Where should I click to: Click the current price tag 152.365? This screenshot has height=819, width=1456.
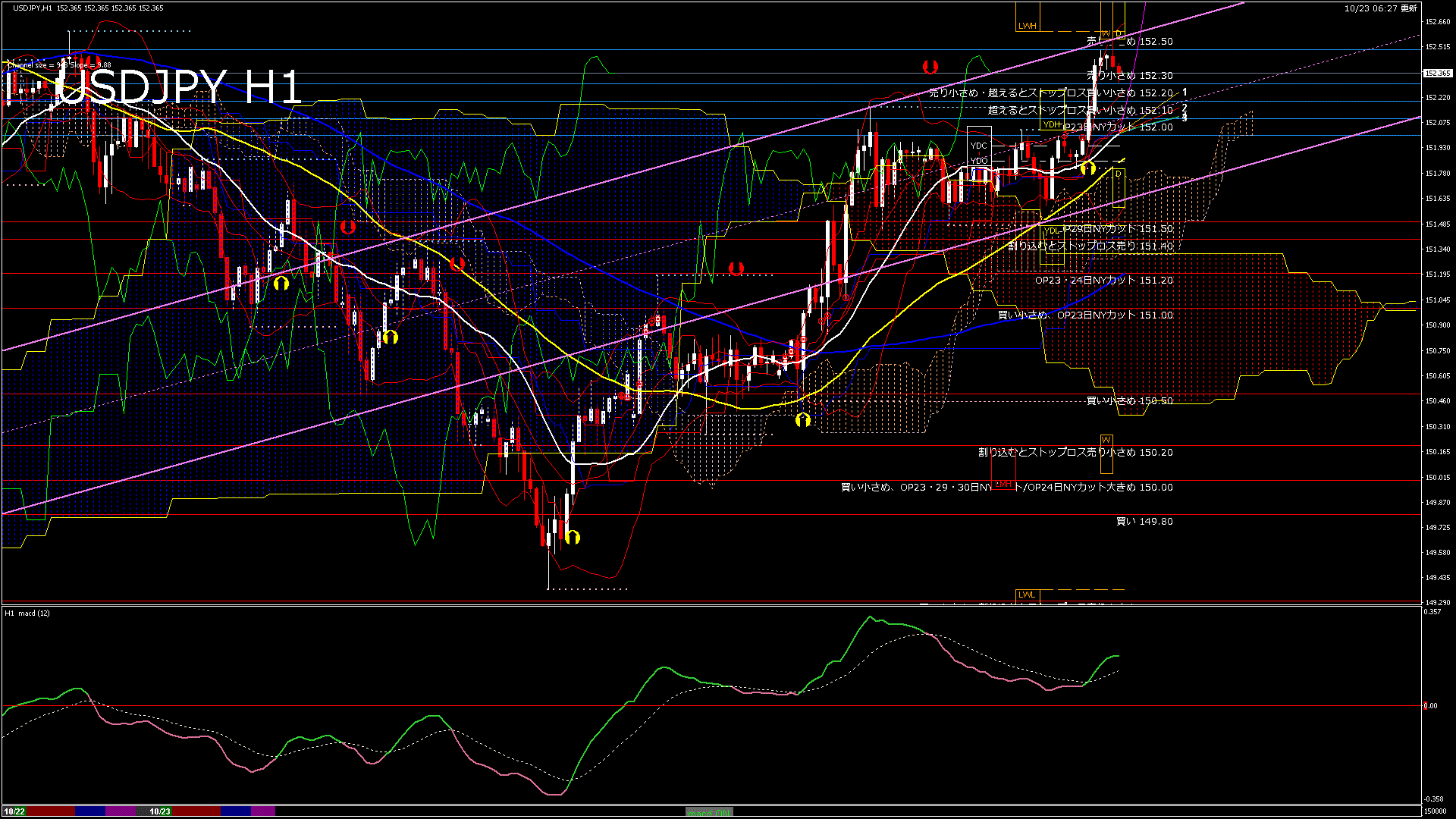1437,74
